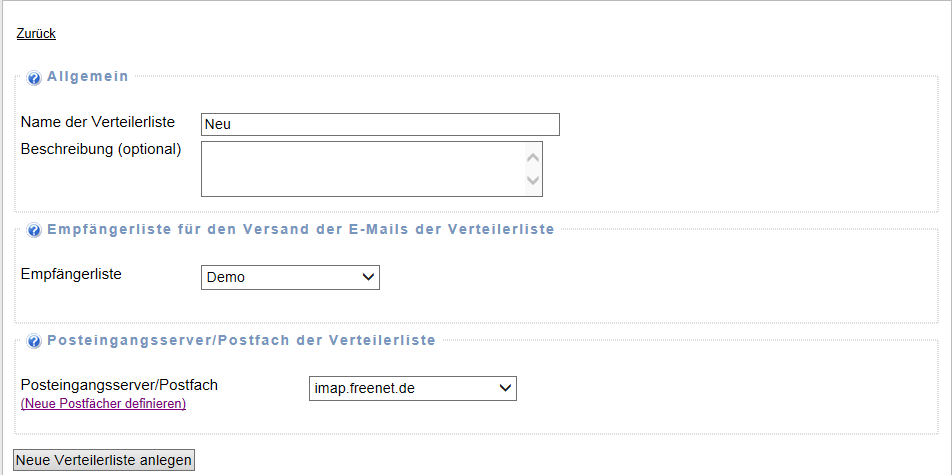Click the Posteingangsserver/Postfach field label

pyautogui.click(x=119, y=384)
